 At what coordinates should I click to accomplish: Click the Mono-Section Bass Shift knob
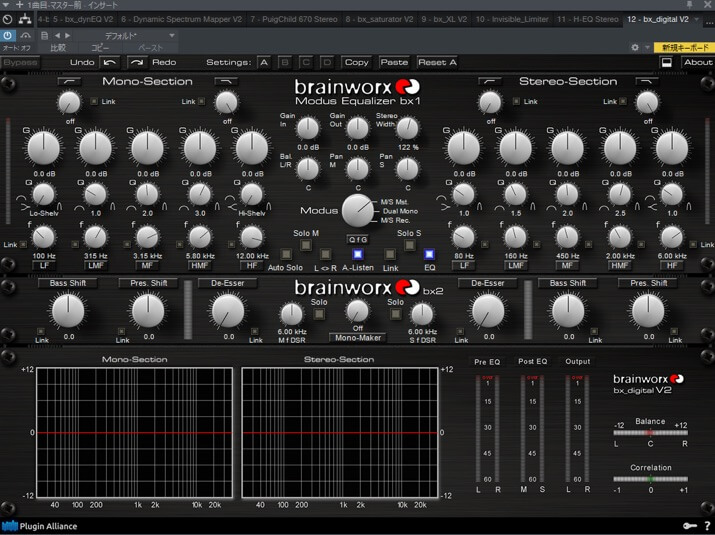tap(68, 312)
